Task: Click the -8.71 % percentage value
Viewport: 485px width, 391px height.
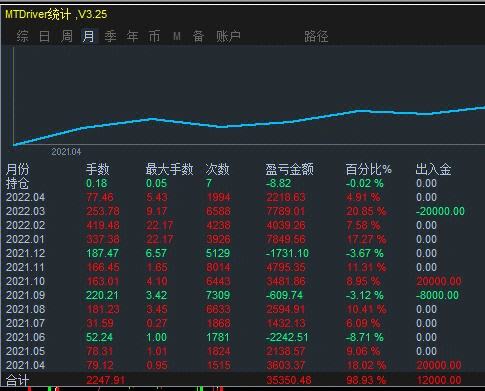Action: tap(365, 337)
